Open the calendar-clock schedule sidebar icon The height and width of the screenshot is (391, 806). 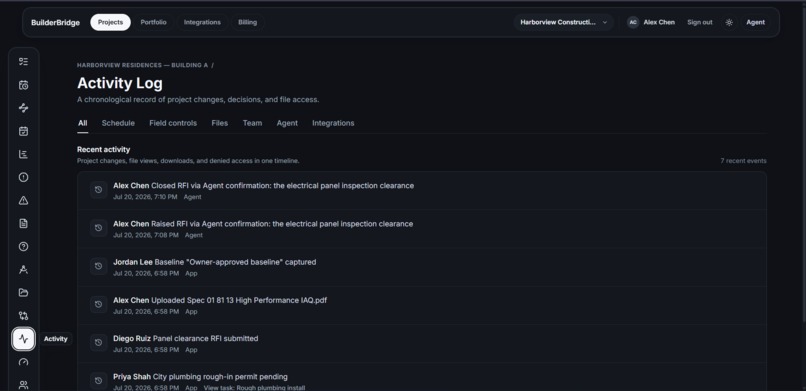click(23, 85)
